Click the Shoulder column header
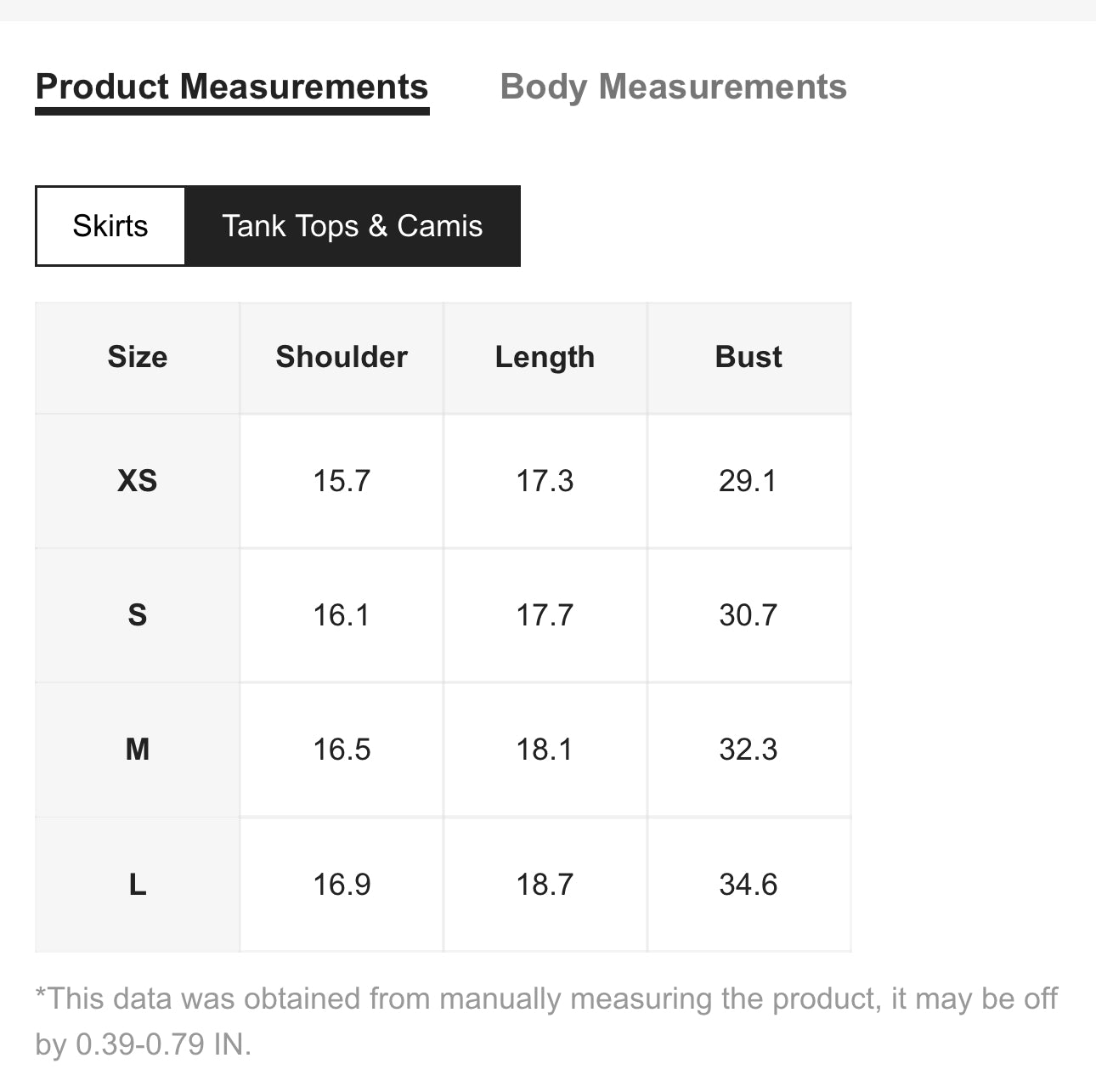Viewport: 1096px width, 1092px height. click(342, 357)
